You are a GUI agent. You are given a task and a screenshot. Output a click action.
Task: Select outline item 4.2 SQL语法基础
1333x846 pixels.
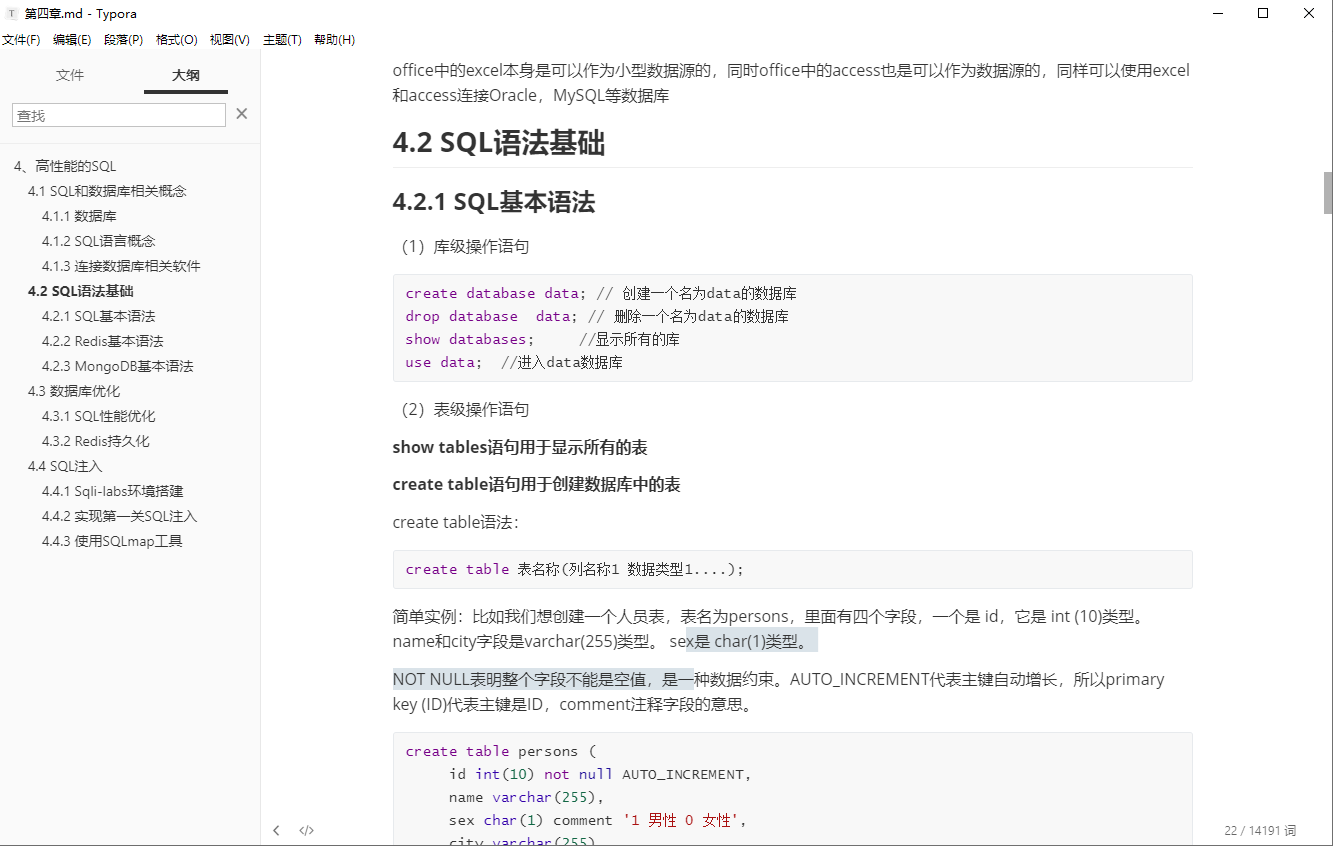point(80,291)
